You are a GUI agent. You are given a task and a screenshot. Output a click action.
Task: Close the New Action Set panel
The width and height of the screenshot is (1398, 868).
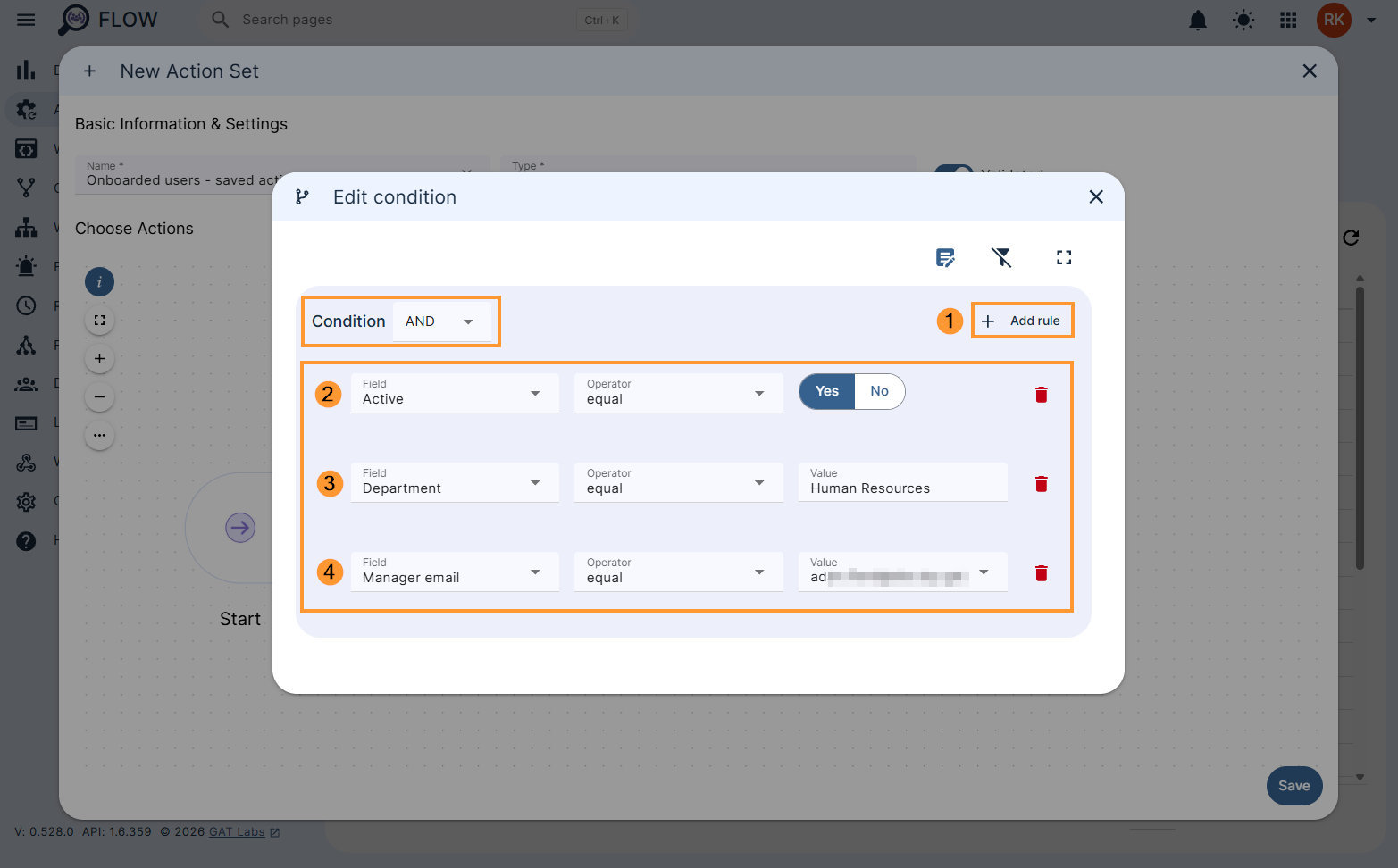coord(1310,71)
